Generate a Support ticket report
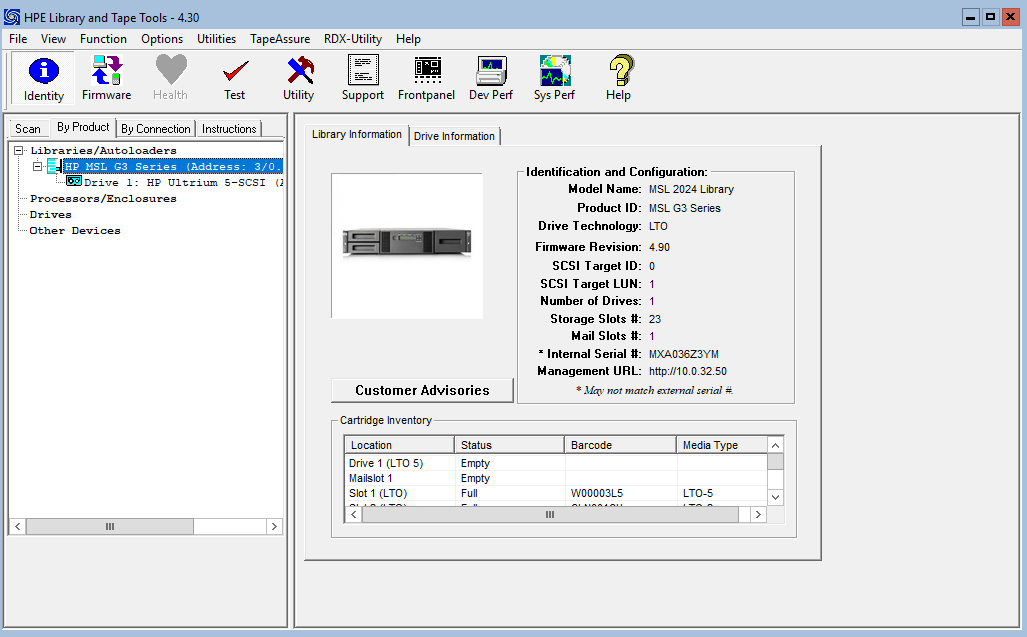 point(363,79)
